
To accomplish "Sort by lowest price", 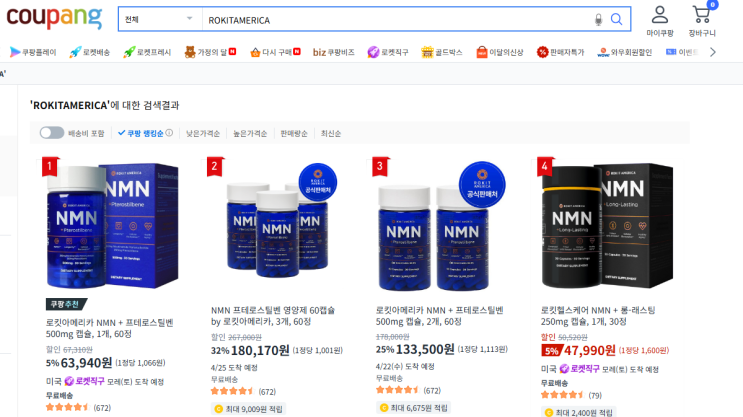I will pyautogui.click(x=203, y=134).
